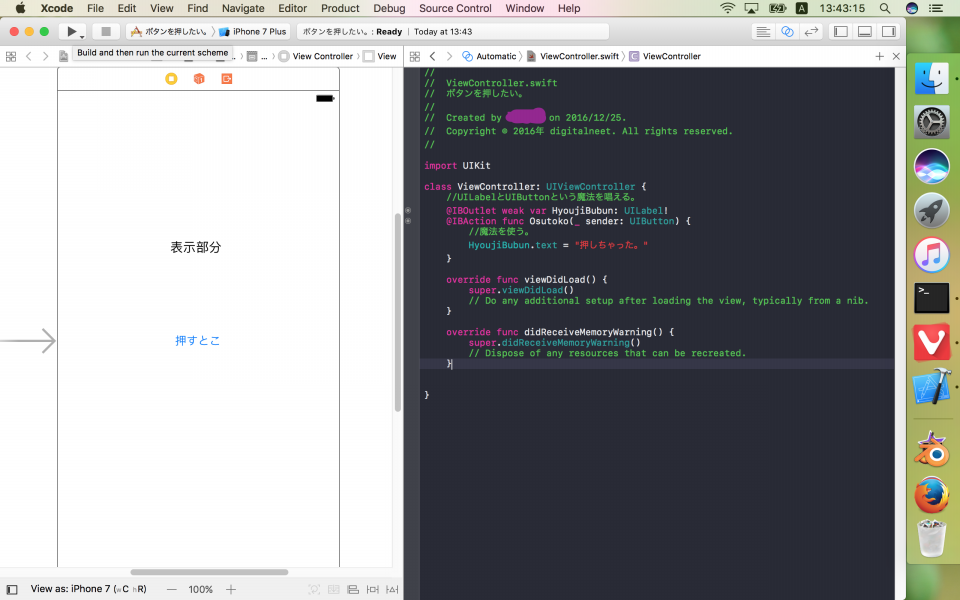Screen dimensions: 960x600
Task: Open the Edit menu
Action: pyautogui.click(x=127, y=9)
